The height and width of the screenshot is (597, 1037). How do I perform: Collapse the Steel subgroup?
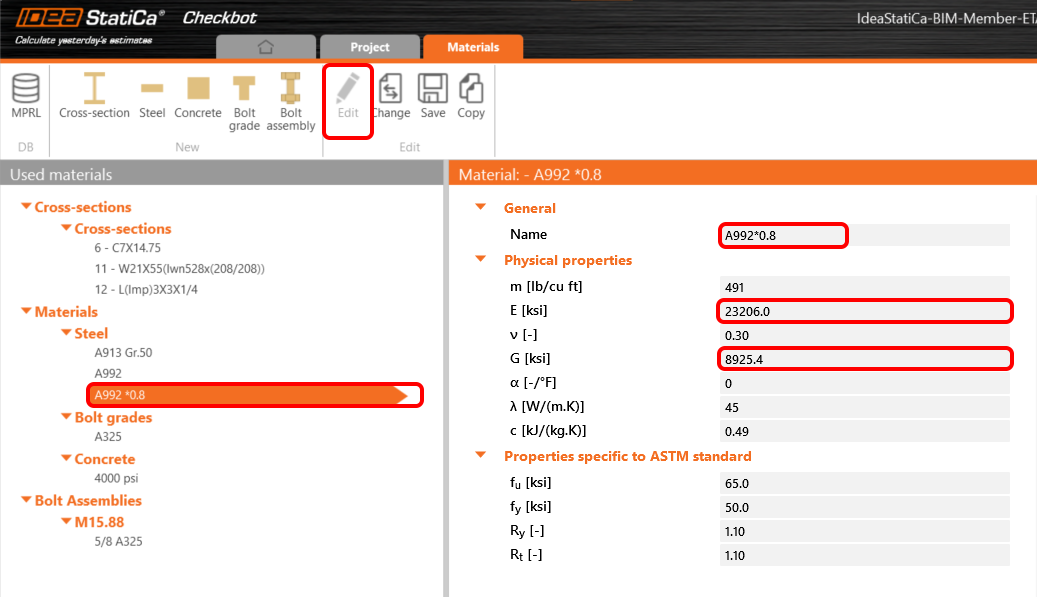tap(66, 333)
